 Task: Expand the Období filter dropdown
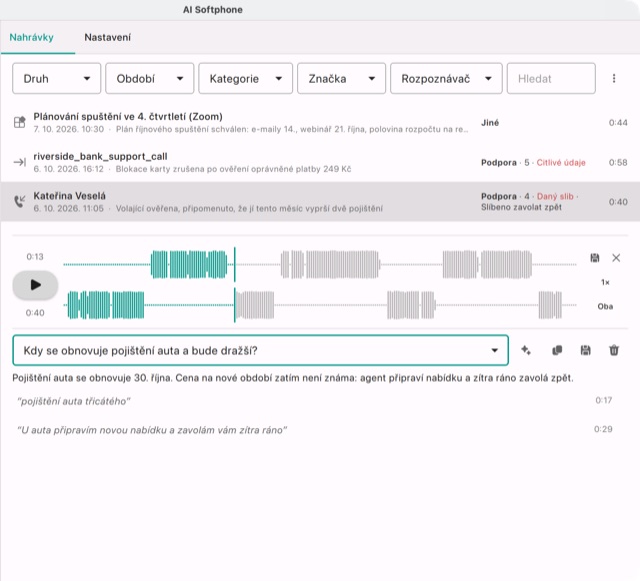click(x=149, y=78)
